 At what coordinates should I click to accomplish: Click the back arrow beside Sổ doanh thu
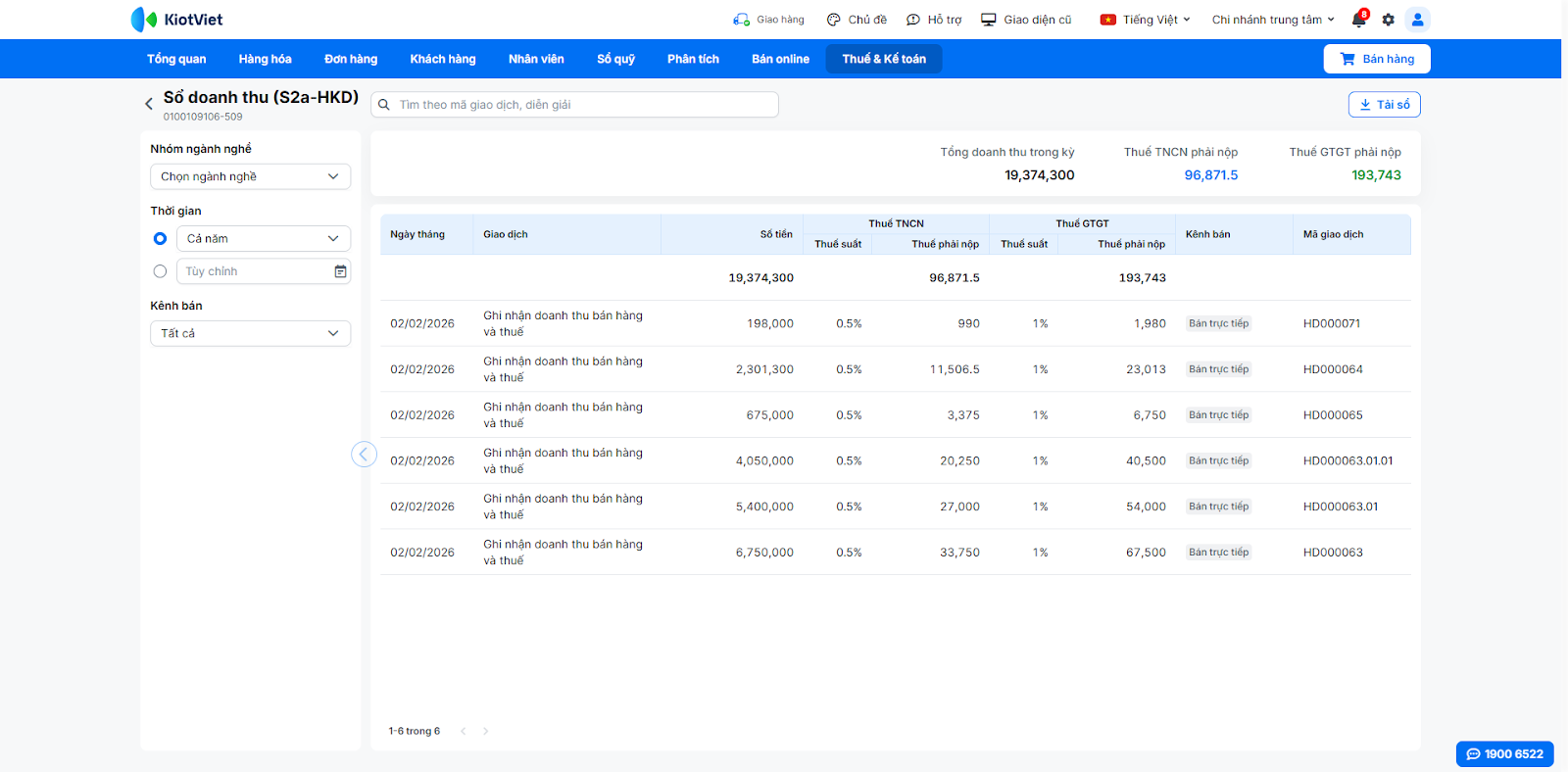tap(149, 104)
